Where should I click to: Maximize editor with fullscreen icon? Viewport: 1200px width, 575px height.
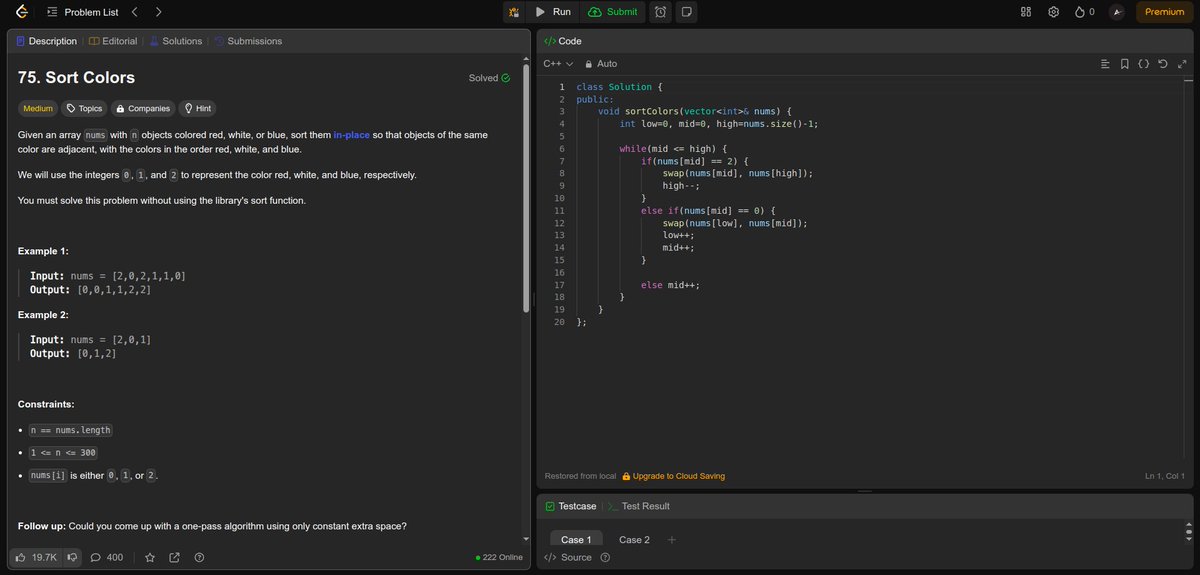point(1182,64)
